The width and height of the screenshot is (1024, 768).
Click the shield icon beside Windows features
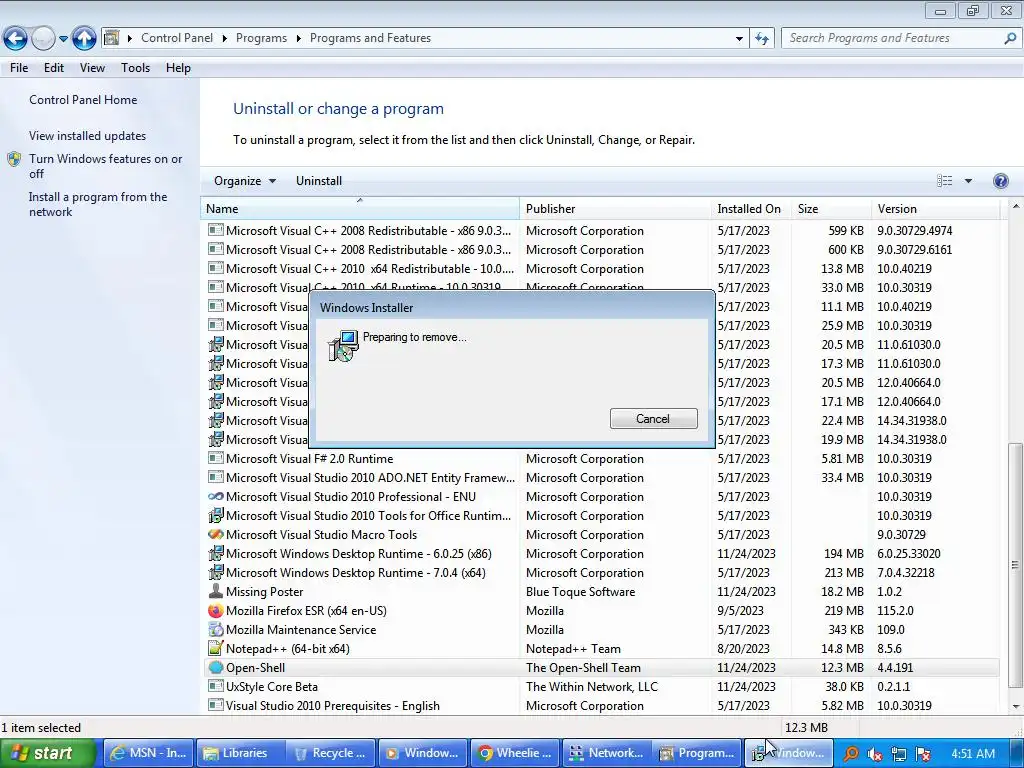click(x=14, y=159)
